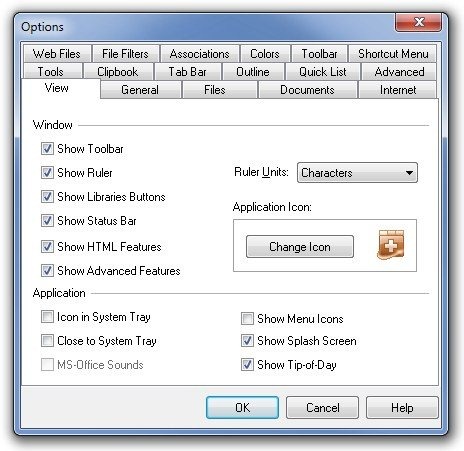
Task: Open Help for this dialog
Action: 402,408
